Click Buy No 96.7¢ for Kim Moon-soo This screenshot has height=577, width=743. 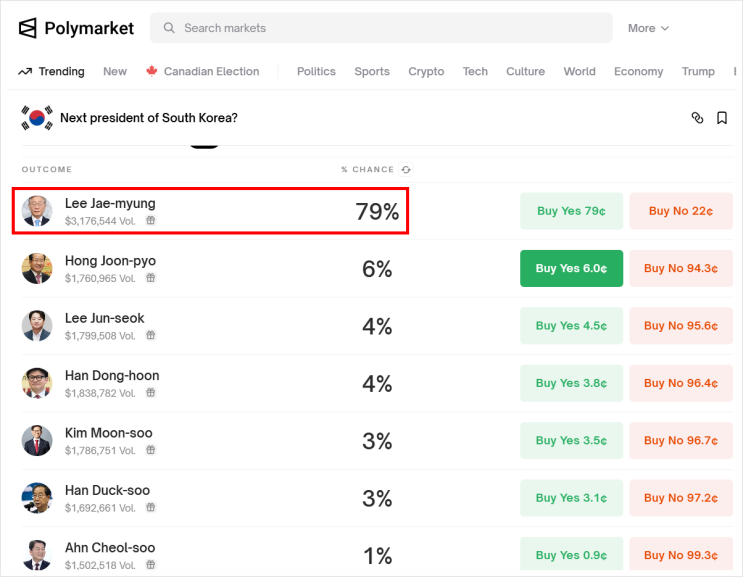(x=681, y=441)
